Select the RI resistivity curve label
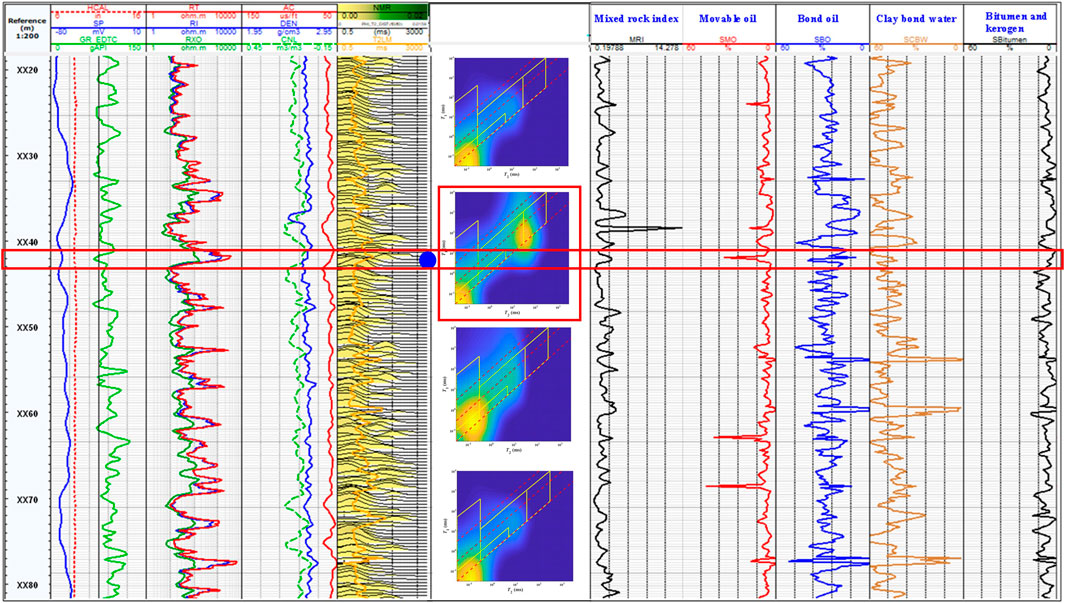This screenshot has width=1065, height=603. coord(194,22)
